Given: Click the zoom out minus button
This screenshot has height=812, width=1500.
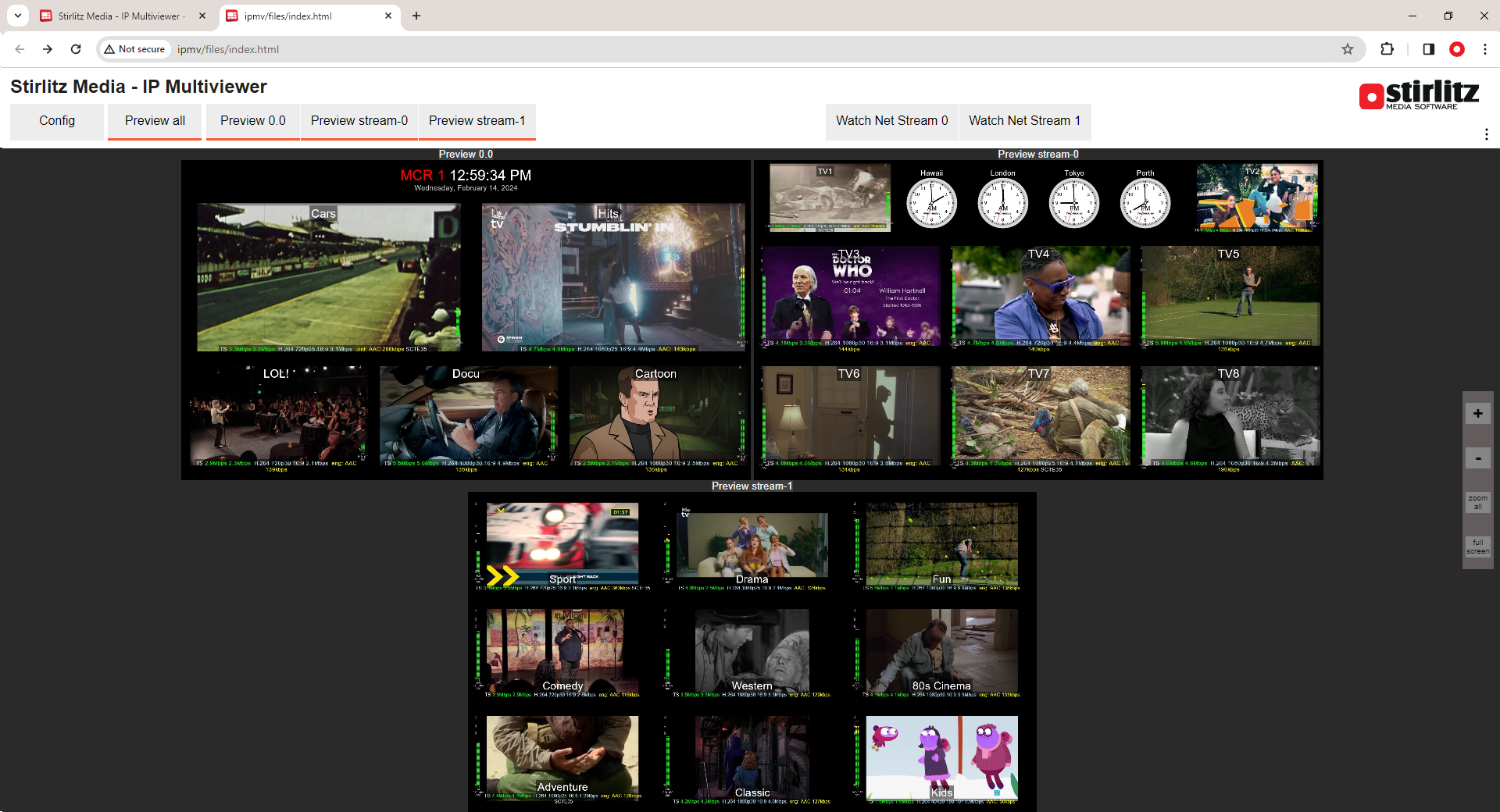Looking at the screenshot, I should click(x=1477, y=458).
